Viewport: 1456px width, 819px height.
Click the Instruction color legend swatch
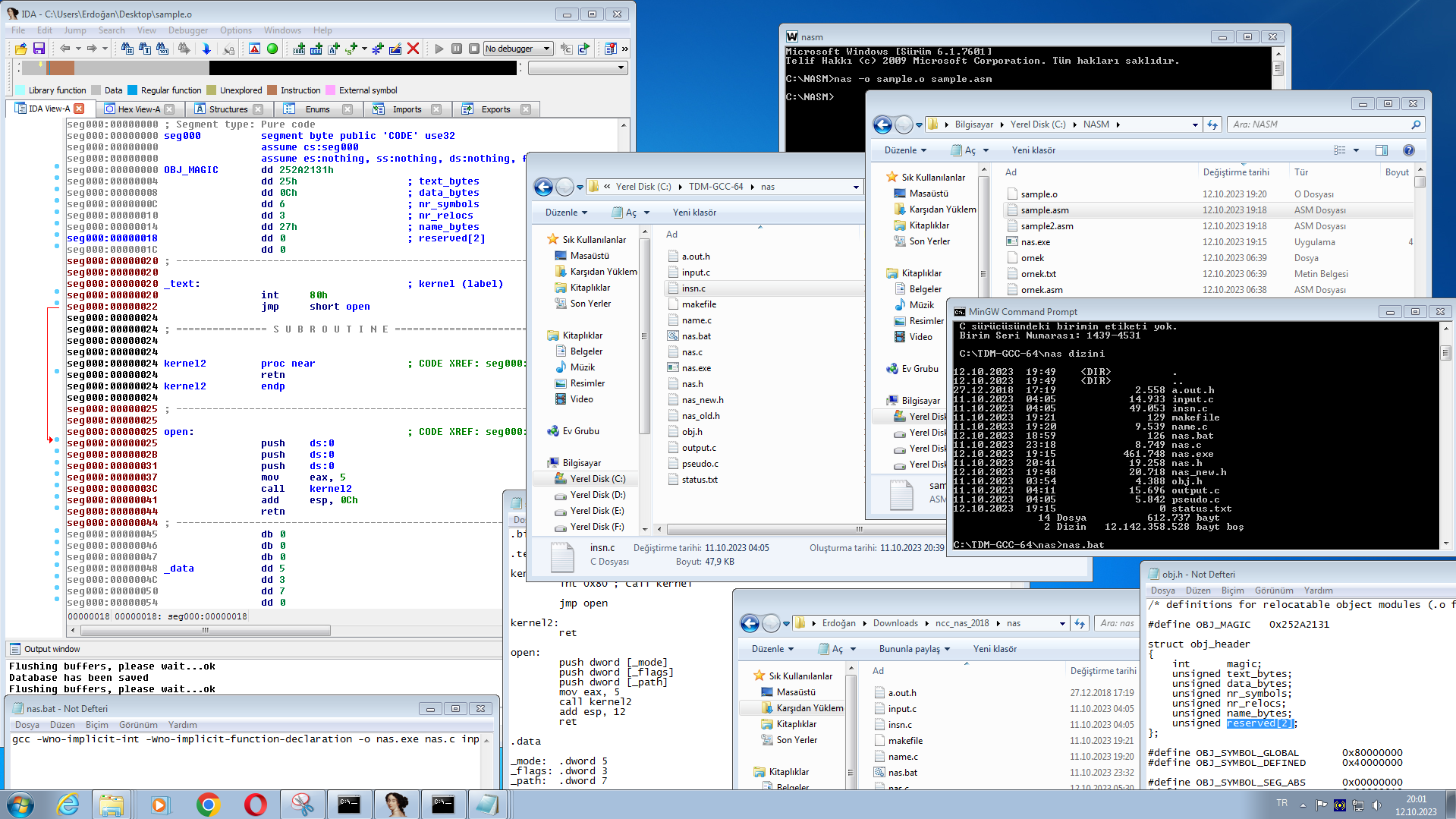(x=272, y=90)
